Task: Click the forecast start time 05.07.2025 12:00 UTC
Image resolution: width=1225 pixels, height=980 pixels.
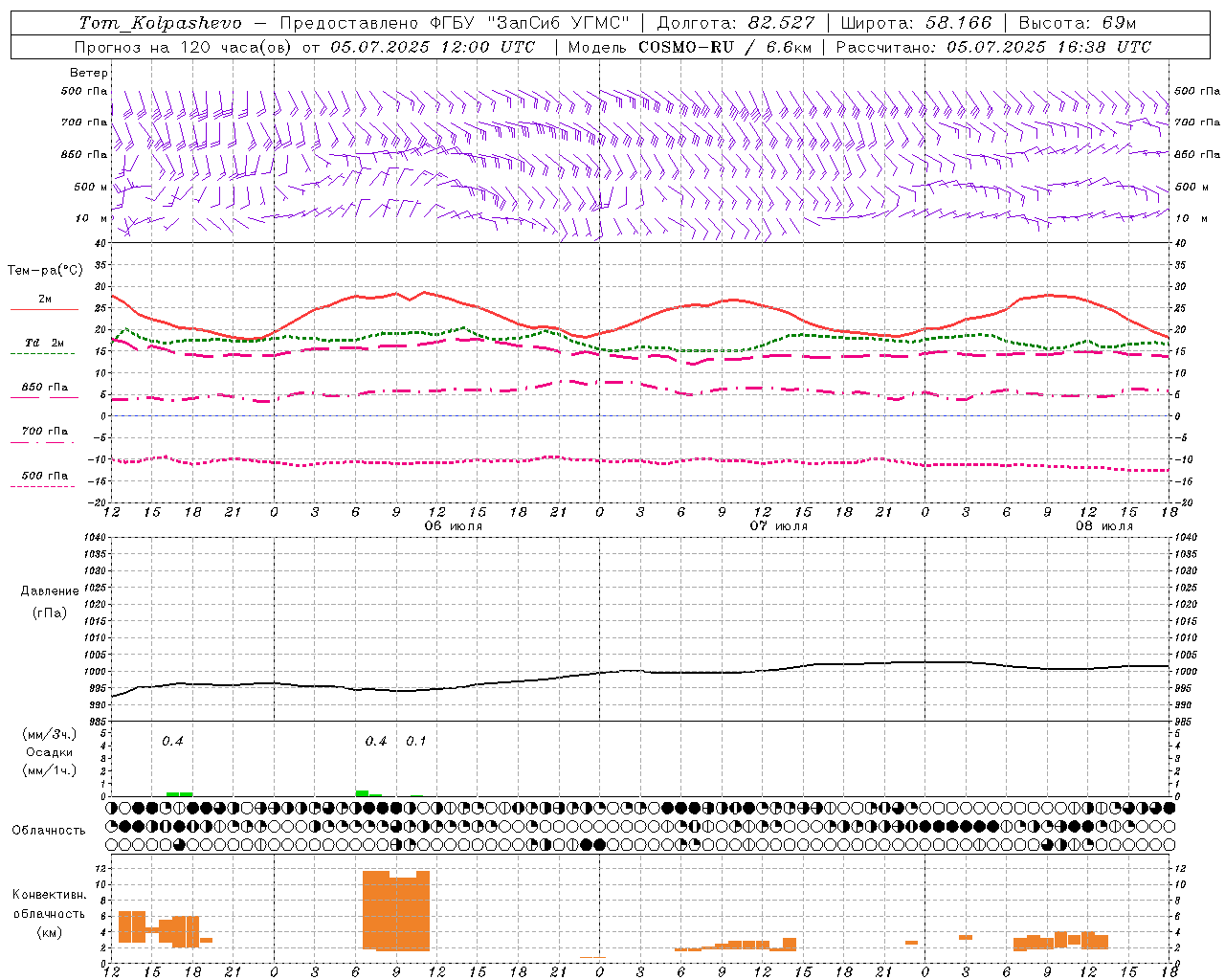Action: (433, 47)
